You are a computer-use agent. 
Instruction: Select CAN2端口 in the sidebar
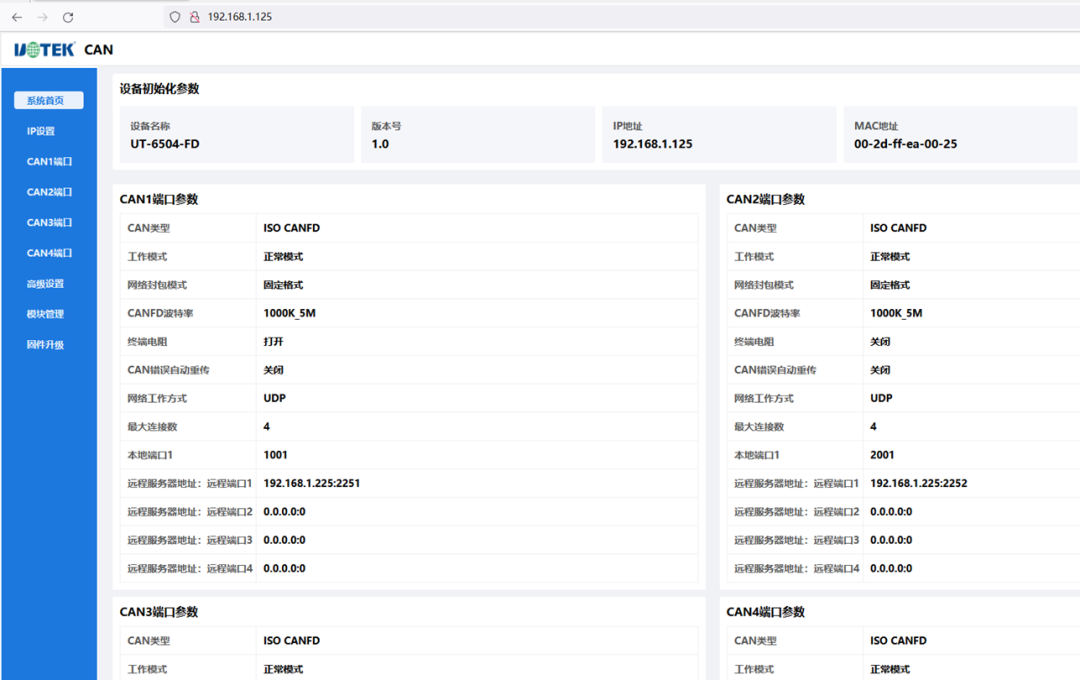point(49,192)
